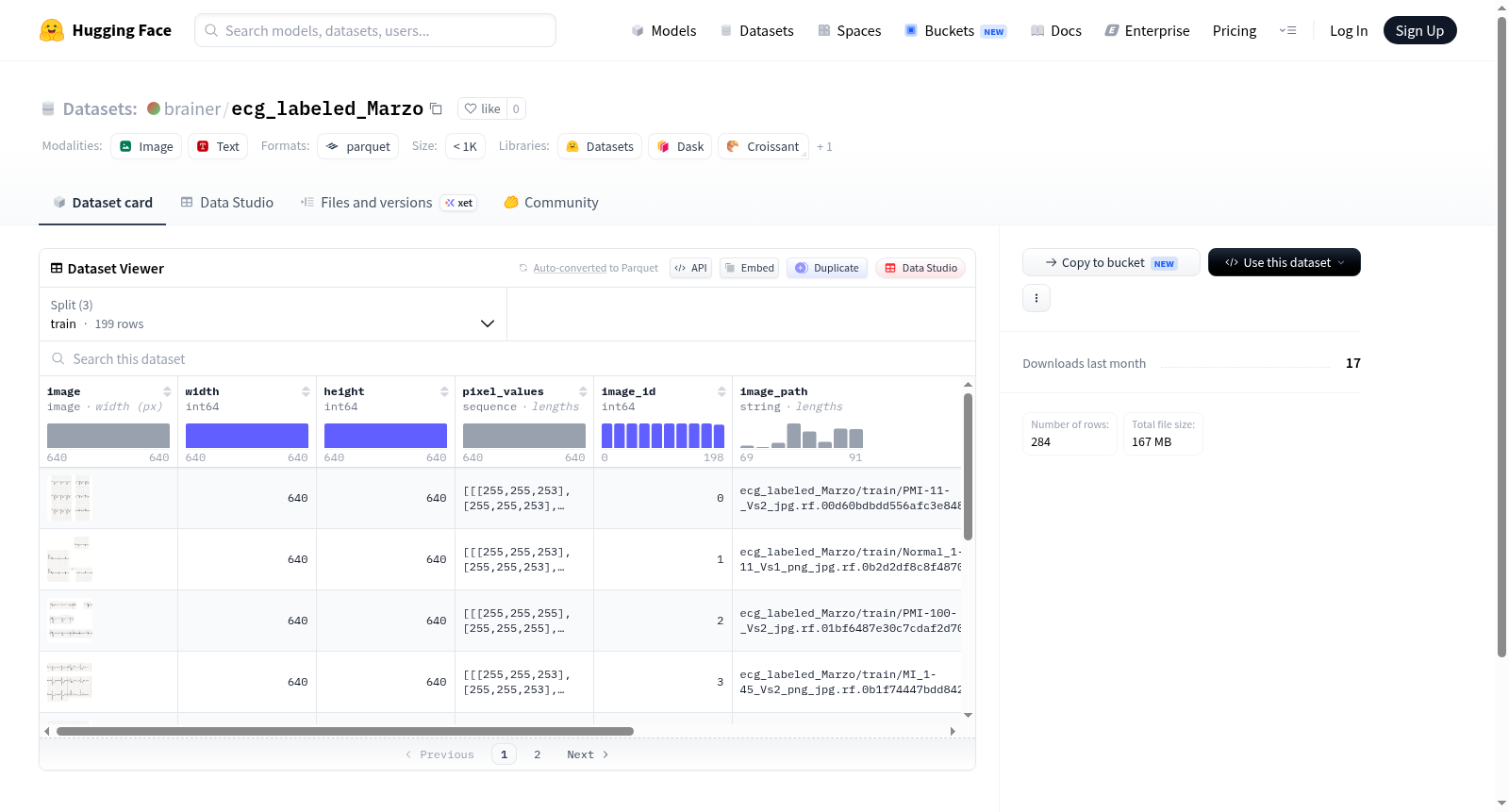The image size is (1509, 812).
Task: Click the brainer user avatar
Action: pos(154,108)
